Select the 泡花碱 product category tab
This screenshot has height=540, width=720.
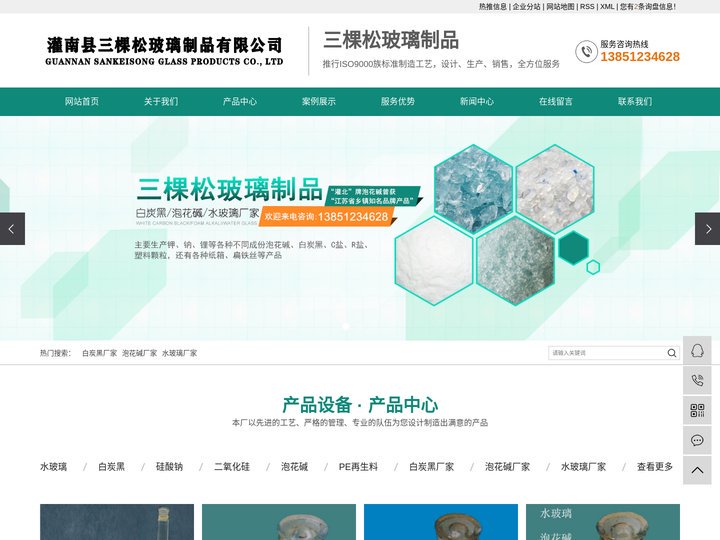click(294, 467)
